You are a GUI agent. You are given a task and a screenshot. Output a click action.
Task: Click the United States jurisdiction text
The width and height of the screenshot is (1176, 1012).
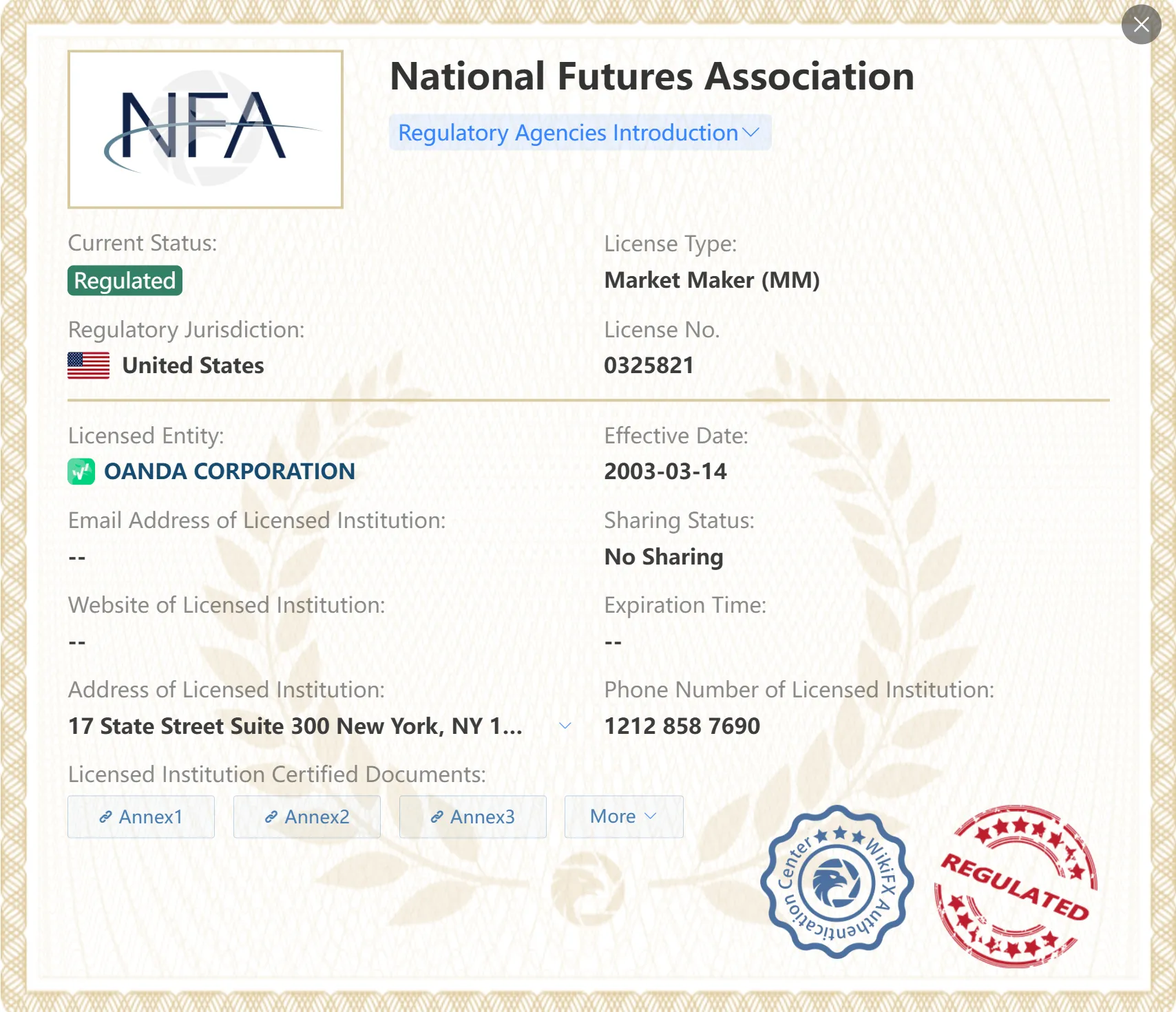(x=193, y=366)
